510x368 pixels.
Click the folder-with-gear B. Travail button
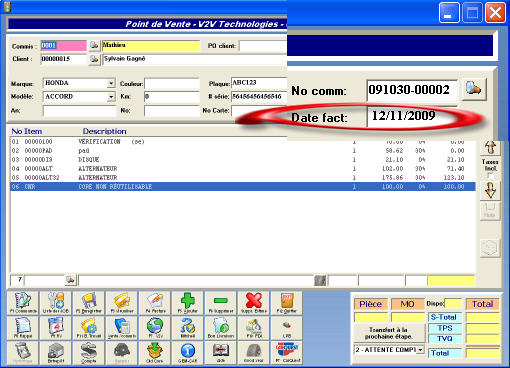[x=89, y=328]
